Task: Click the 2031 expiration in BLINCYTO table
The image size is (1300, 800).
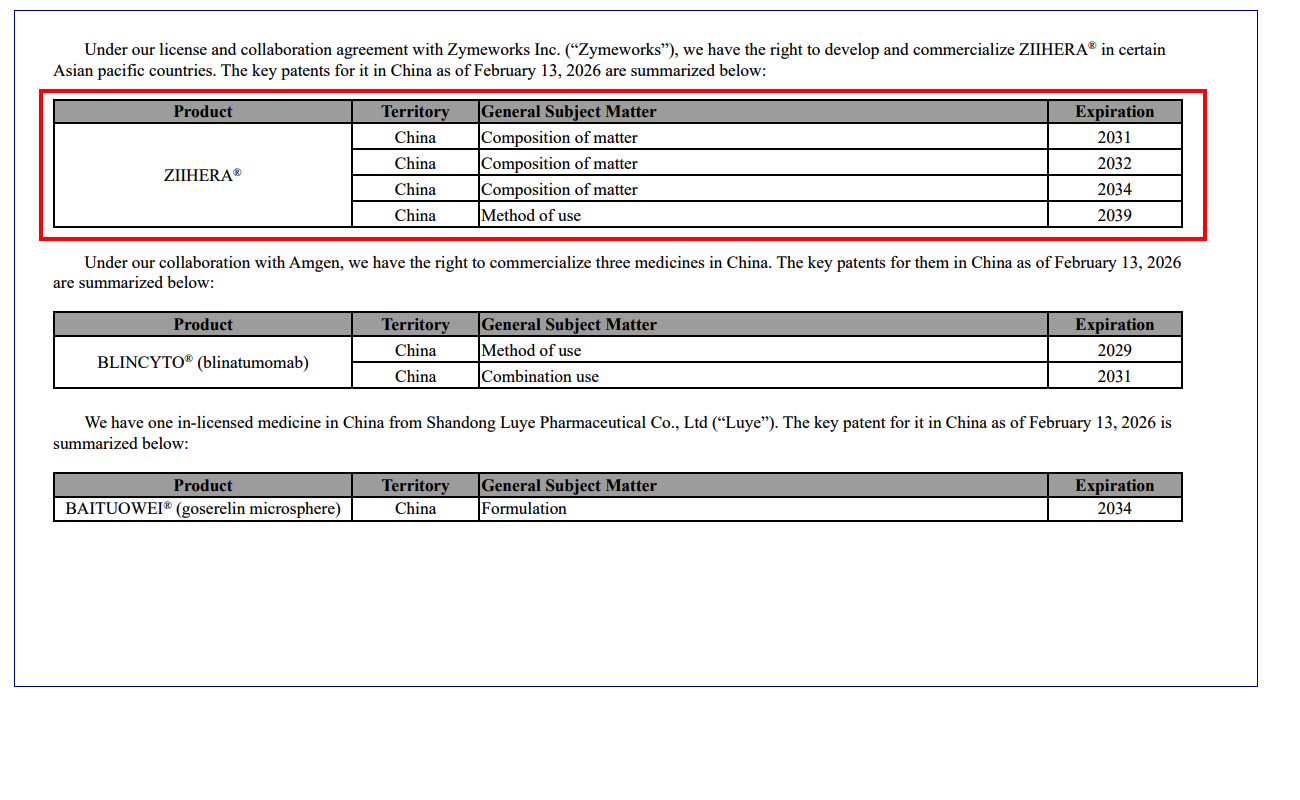Action: click(x=1114, y=376)
